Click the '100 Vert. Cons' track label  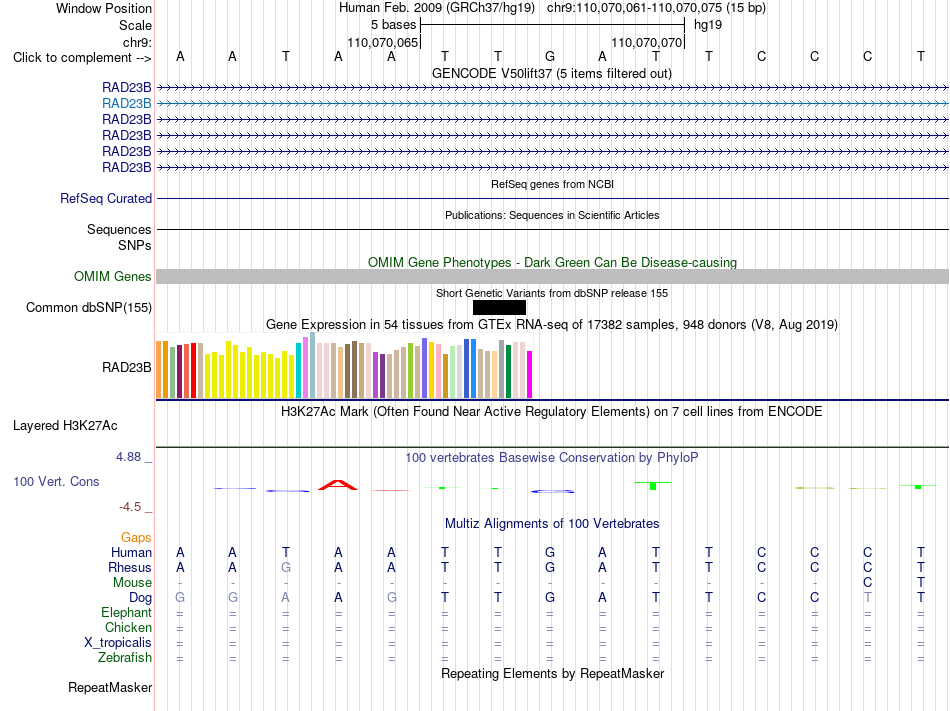coord(56,481)
